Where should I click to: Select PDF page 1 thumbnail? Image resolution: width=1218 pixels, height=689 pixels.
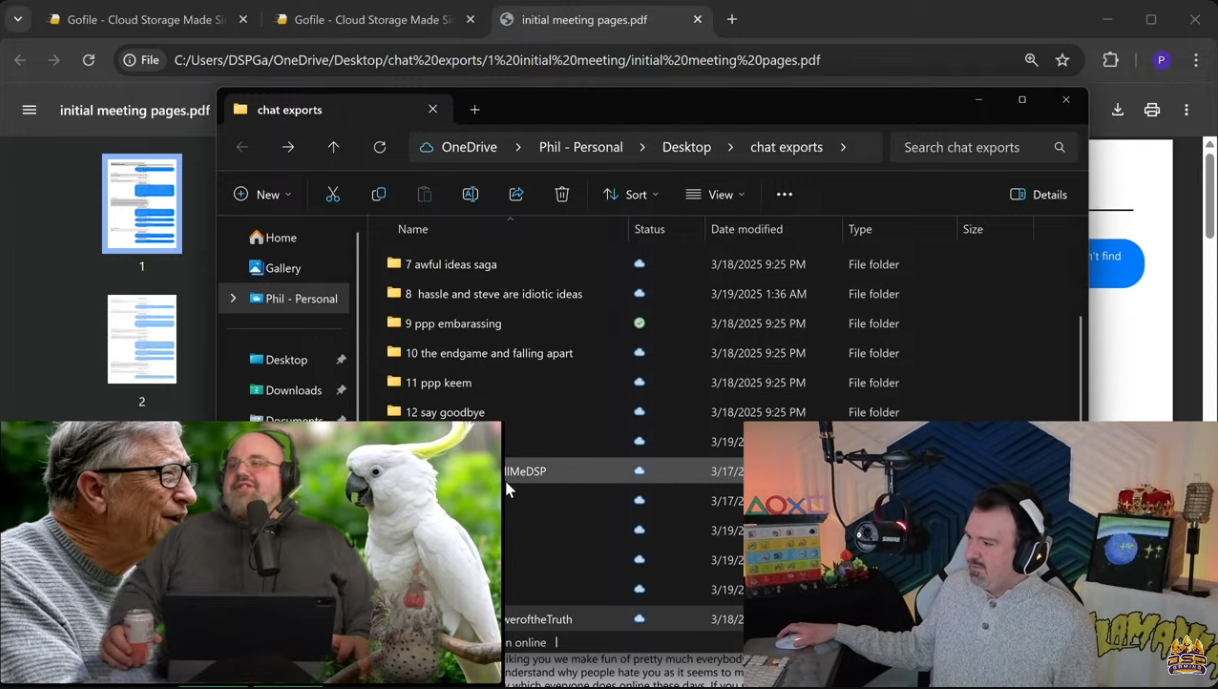coord(142,203)
